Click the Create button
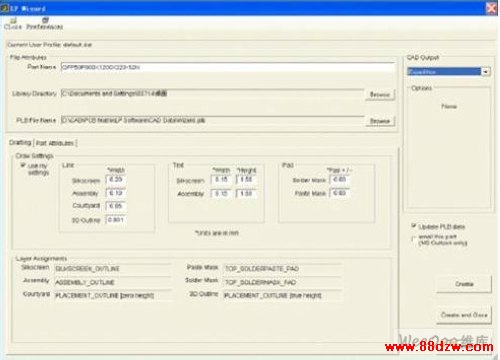Screen dimensions: 500x360 pos(464,284)
